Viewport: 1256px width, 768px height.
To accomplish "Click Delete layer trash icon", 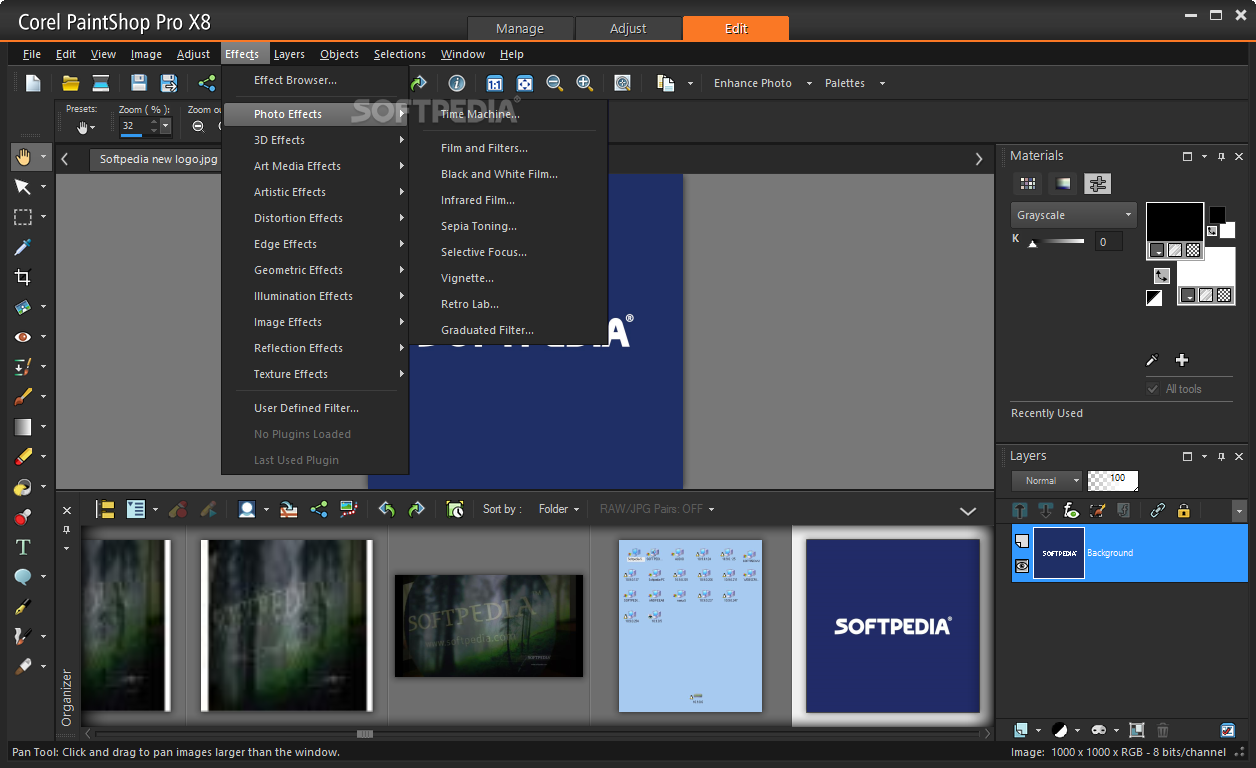I will coord(1163,730).
